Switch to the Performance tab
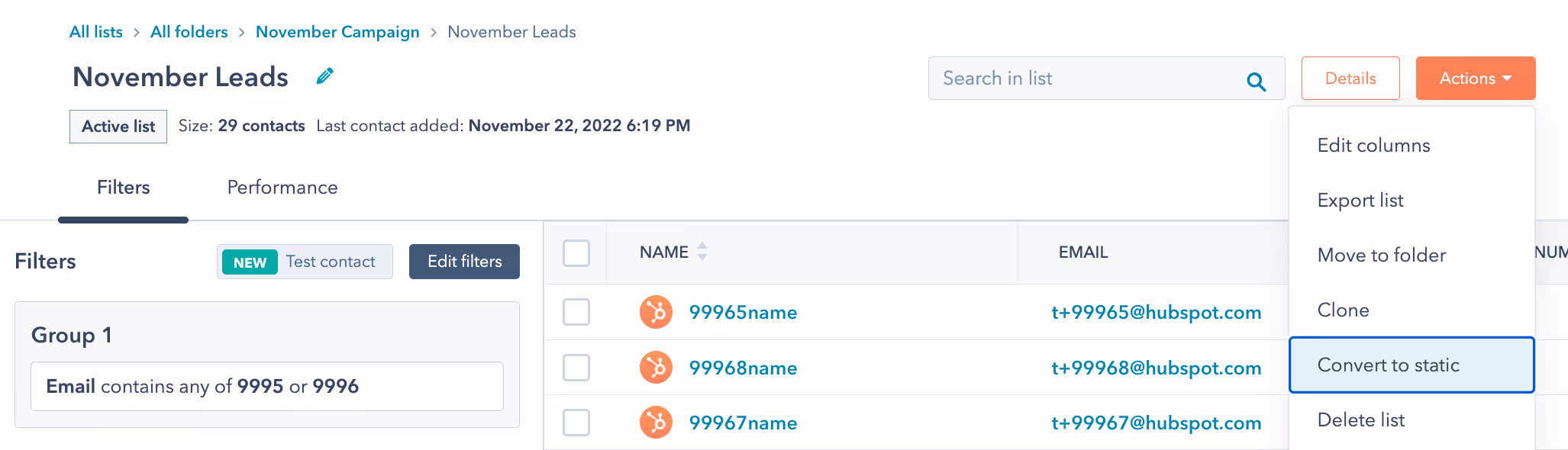 [x=281, y=187]
